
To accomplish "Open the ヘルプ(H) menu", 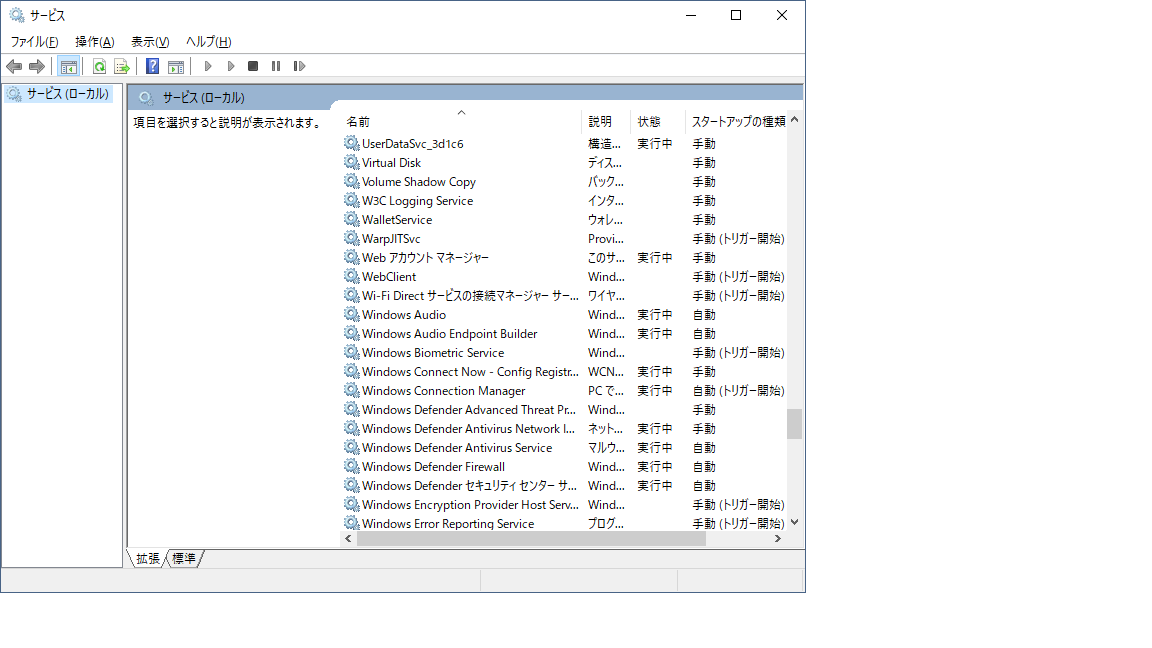I will pyautogui.click(x=209, y=42).
